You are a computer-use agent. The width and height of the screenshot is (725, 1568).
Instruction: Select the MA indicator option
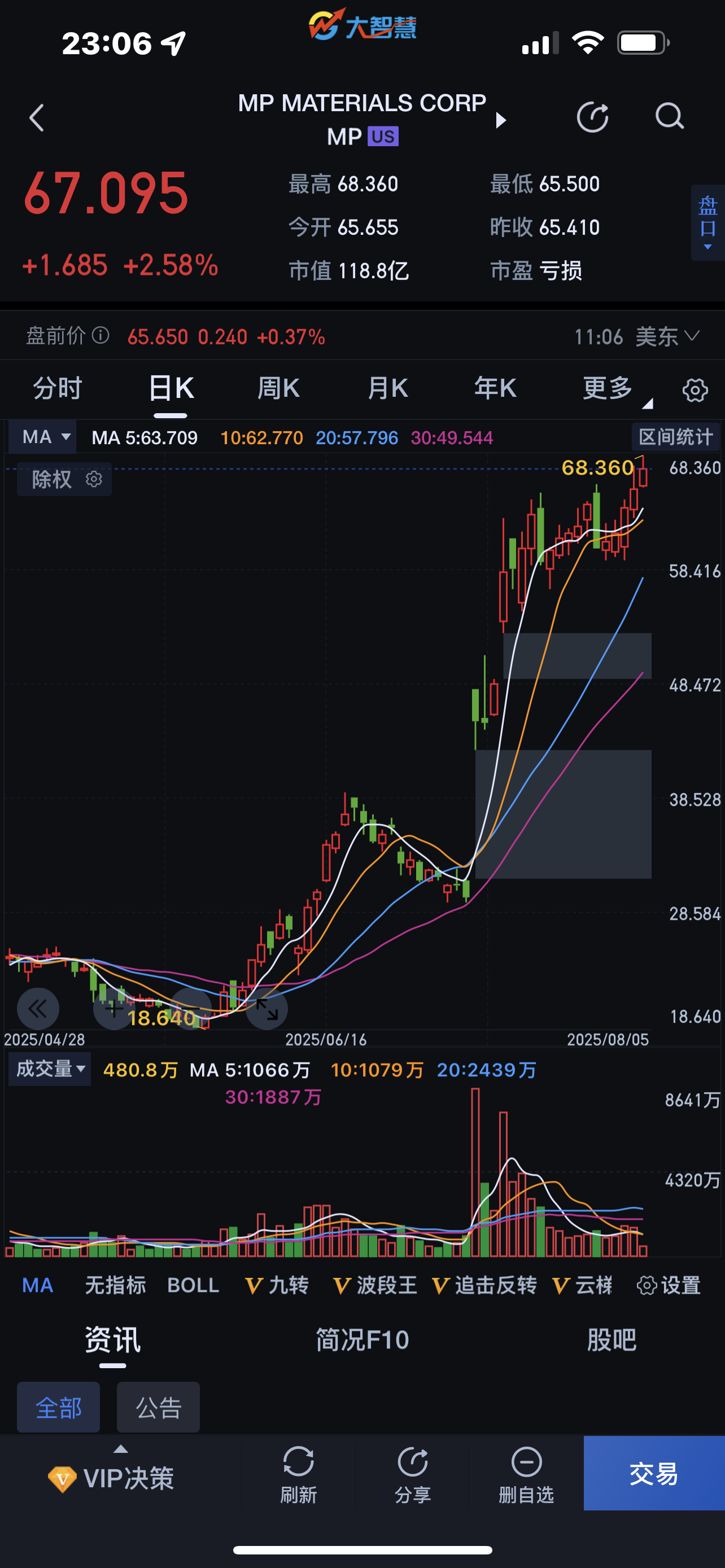pos(37,1286)
